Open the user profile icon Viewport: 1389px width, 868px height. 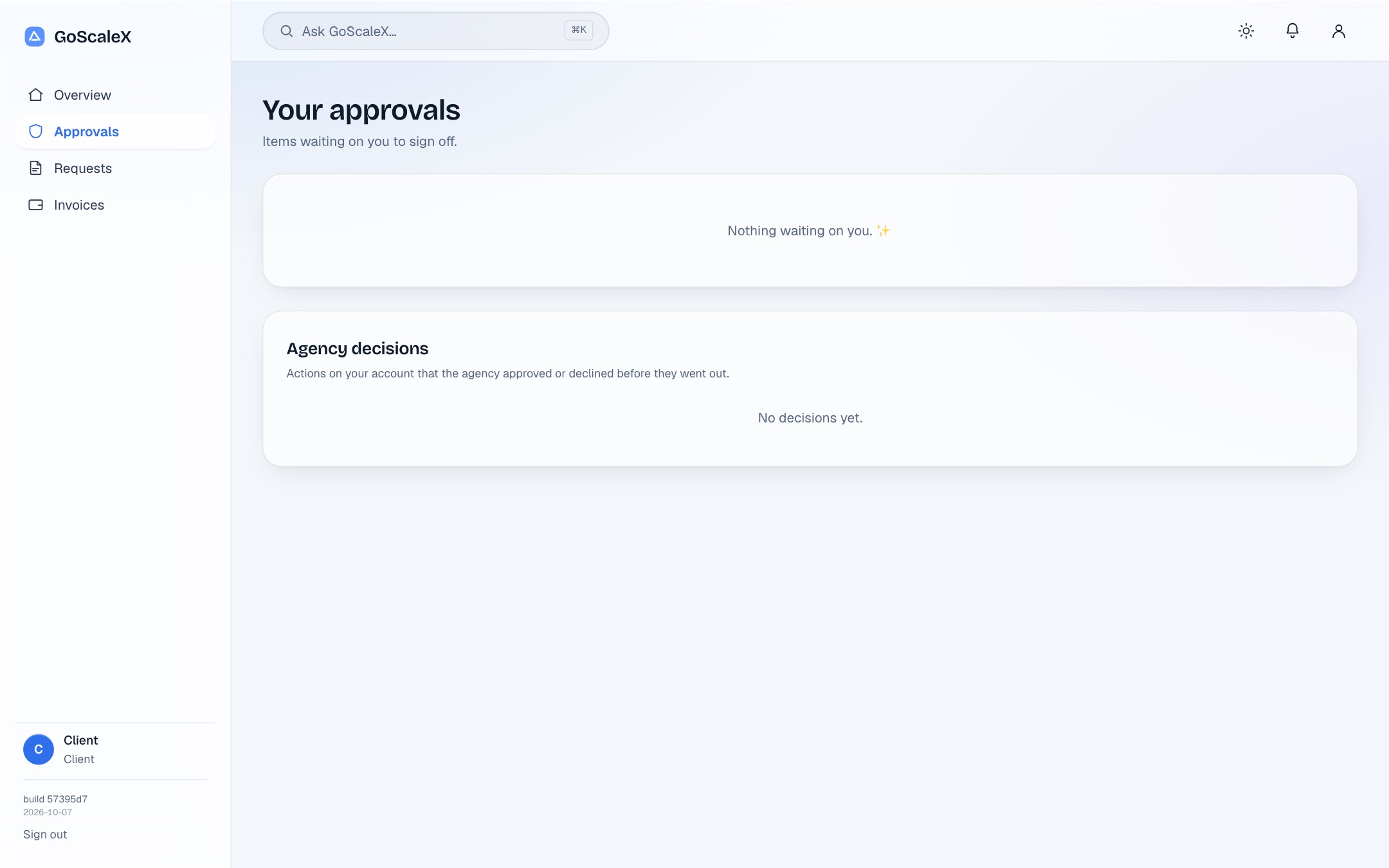click(x=1339, y=31)
